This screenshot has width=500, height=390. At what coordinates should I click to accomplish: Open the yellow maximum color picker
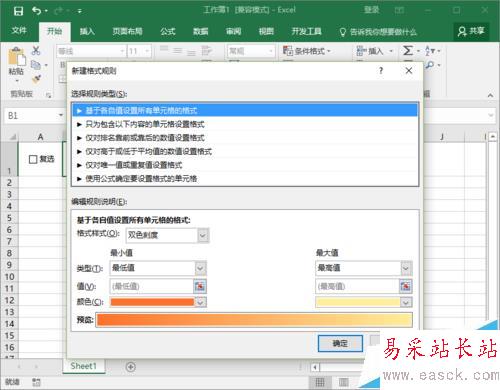(x=364, y=302)
